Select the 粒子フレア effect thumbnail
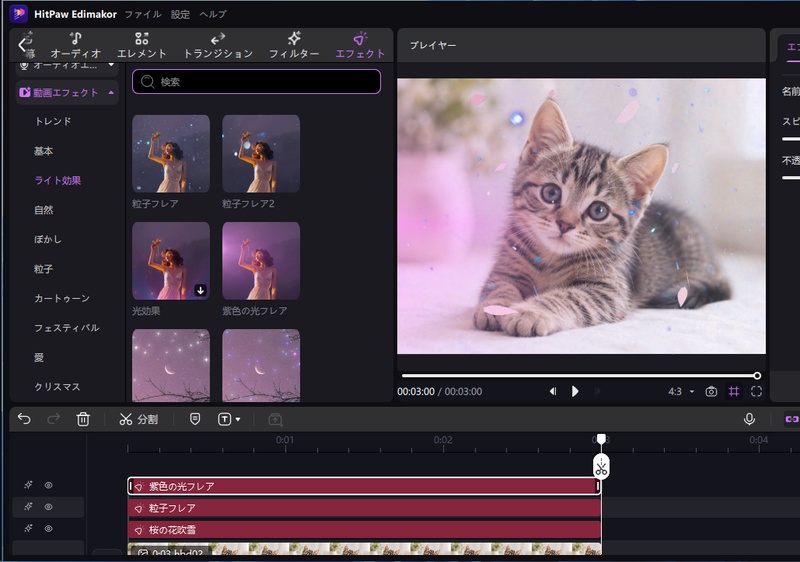Viewport: 800px width, 562px height. click(x=171, y=154)
